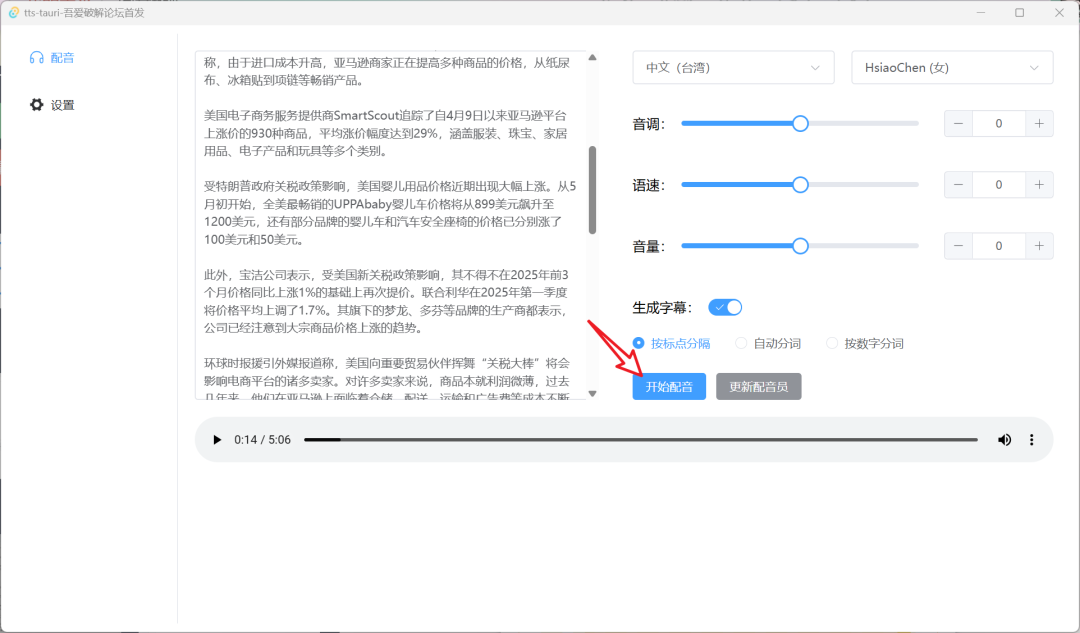1080x633 pixels.
Task: Increase 音量 using the plus stepper
Action: pos(1039,245)
